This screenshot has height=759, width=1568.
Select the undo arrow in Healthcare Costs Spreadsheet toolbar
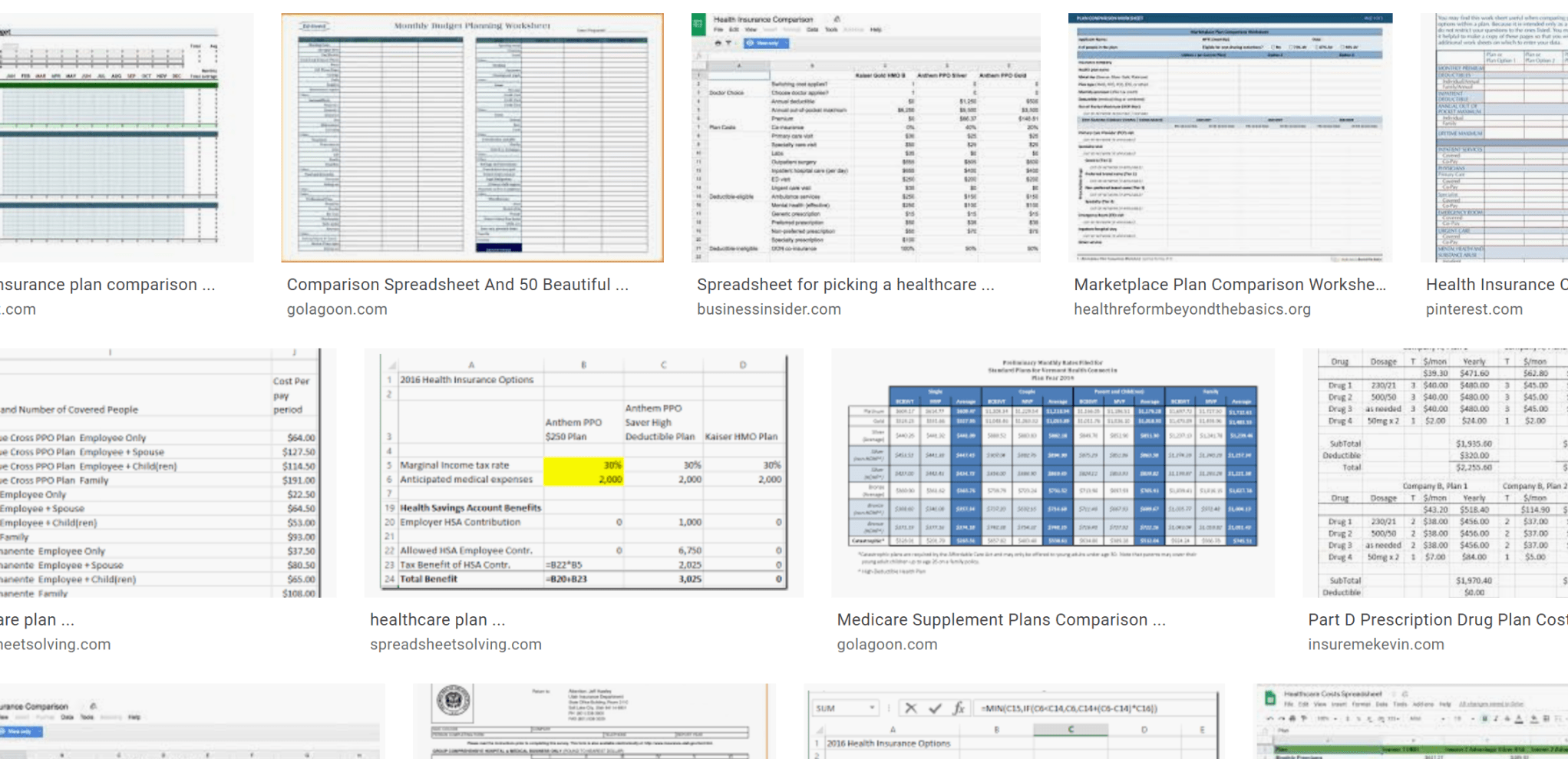(1269, 718)
